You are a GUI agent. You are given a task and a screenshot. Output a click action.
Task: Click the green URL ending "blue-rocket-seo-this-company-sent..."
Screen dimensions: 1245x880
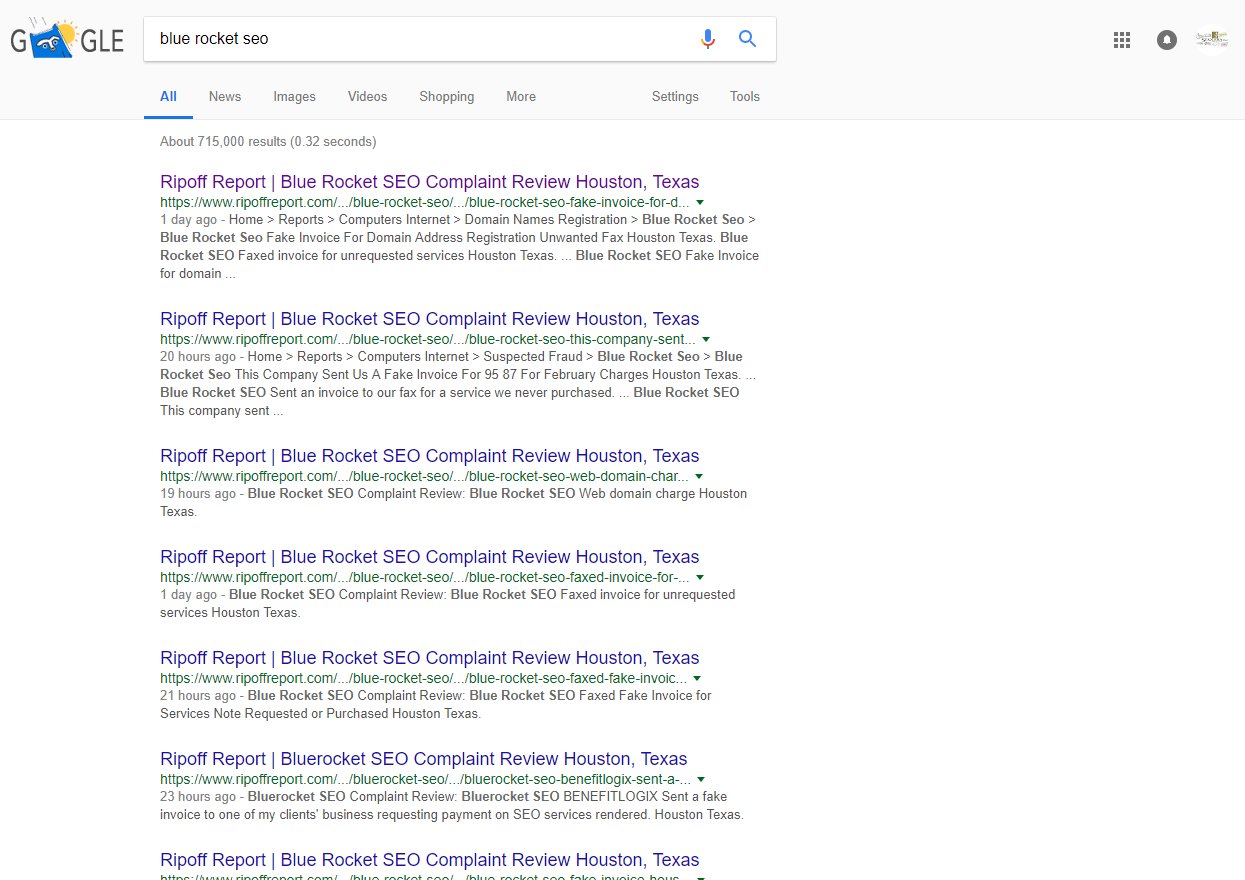click(428, 339)
